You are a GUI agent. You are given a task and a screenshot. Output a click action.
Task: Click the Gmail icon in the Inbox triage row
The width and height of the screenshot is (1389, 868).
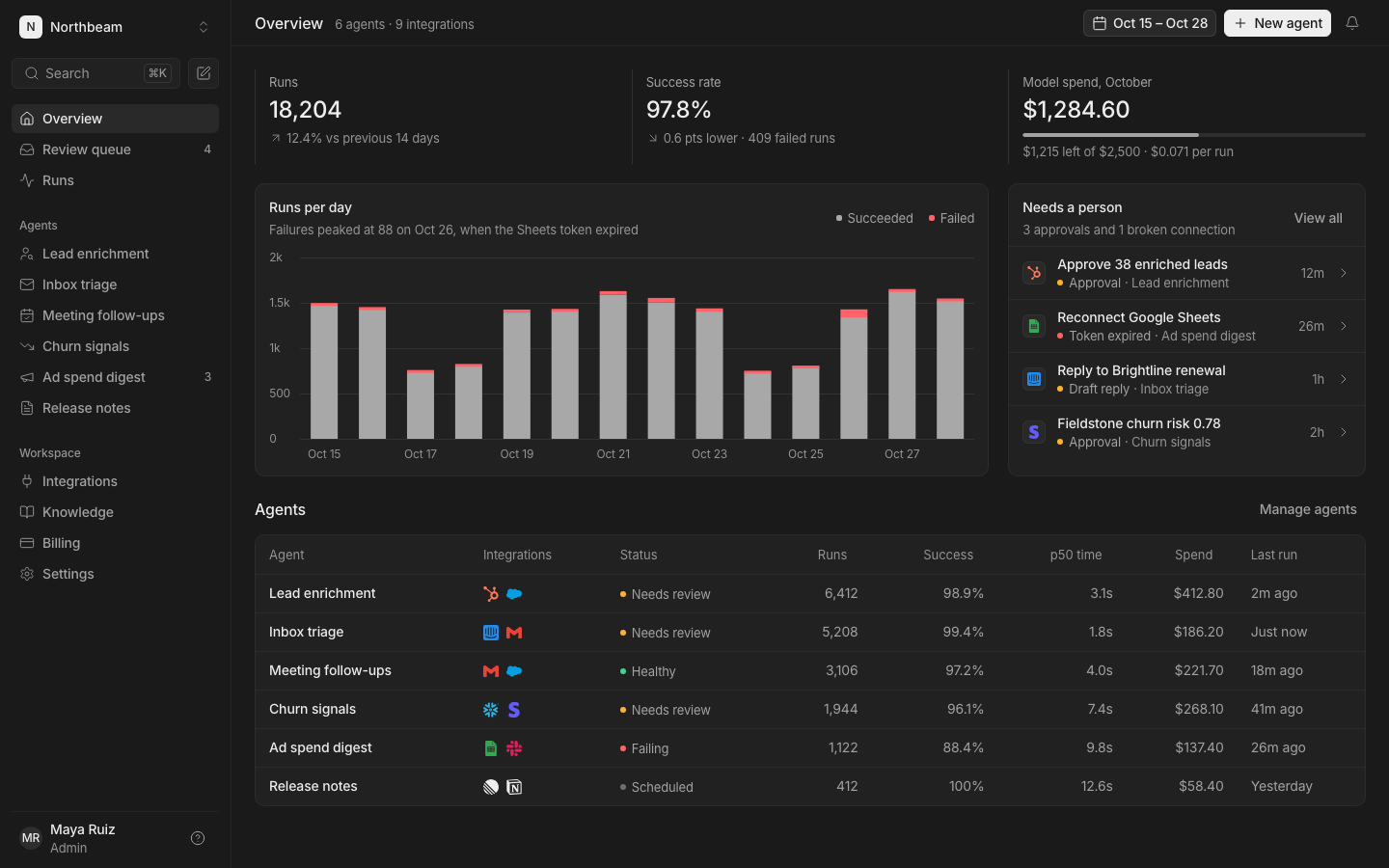tap(514, 633)
